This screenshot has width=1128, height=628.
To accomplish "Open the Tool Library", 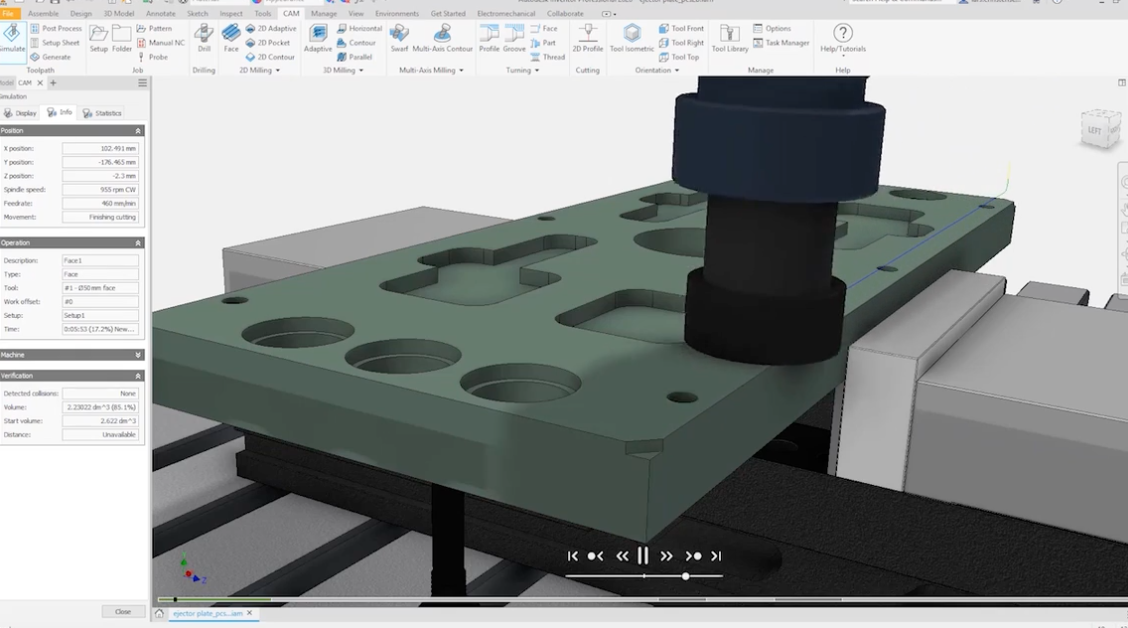I will point(729,38).
